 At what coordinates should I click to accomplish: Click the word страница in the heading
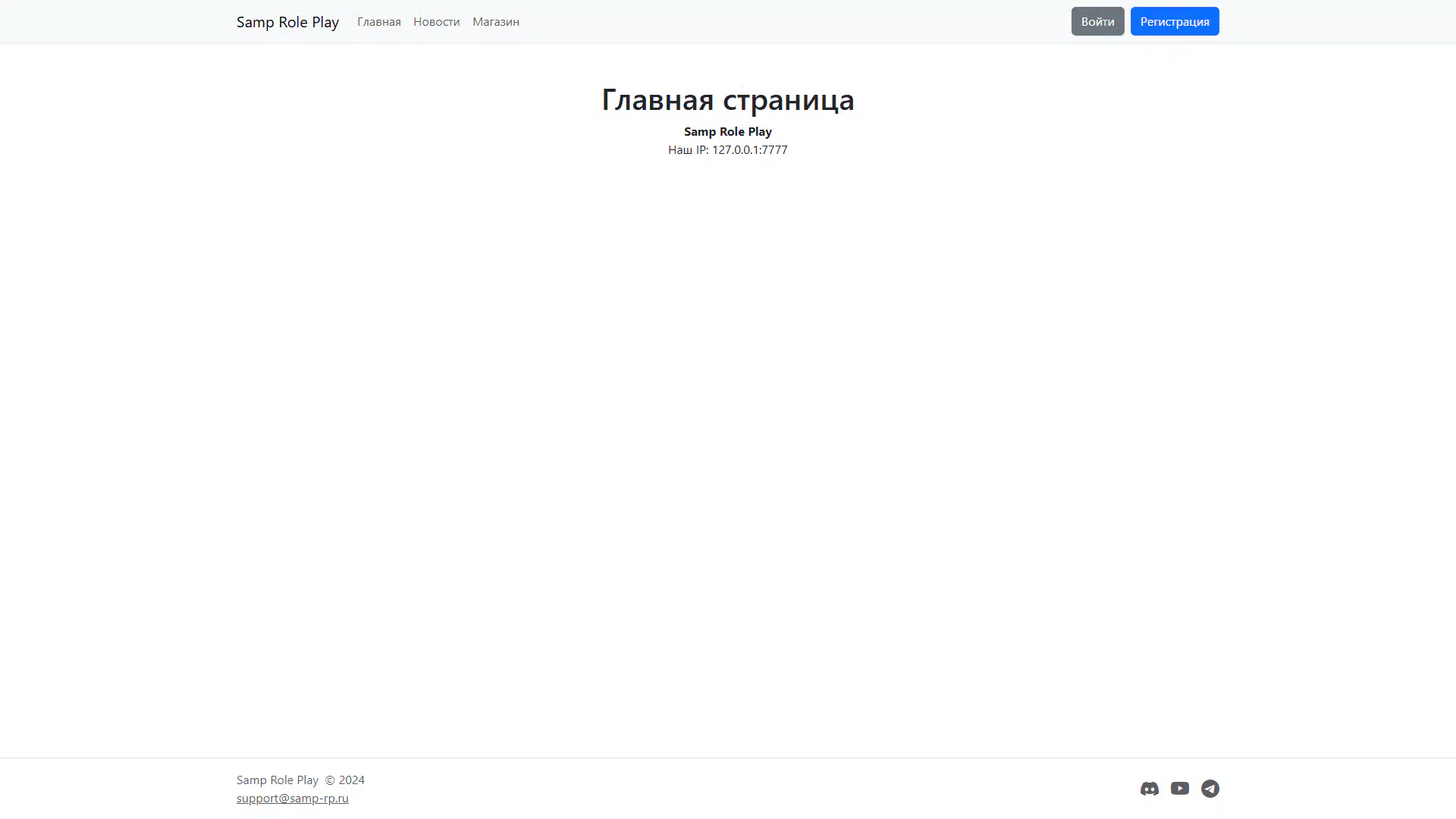[788, 99]
